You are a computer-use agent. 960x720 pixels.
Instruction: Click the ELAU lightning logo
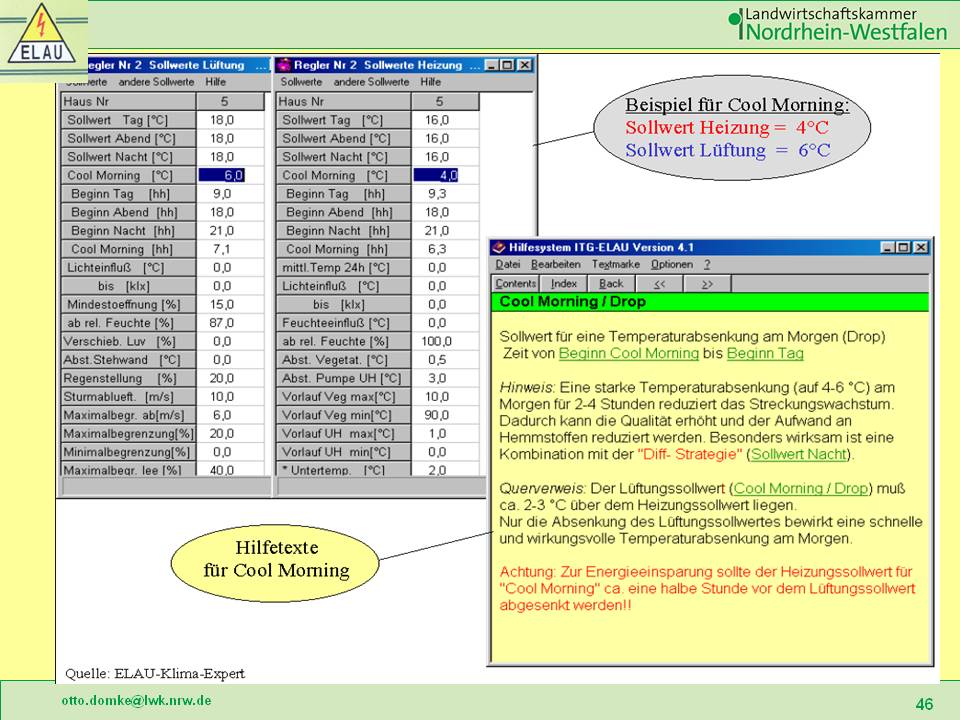point(43,38)
